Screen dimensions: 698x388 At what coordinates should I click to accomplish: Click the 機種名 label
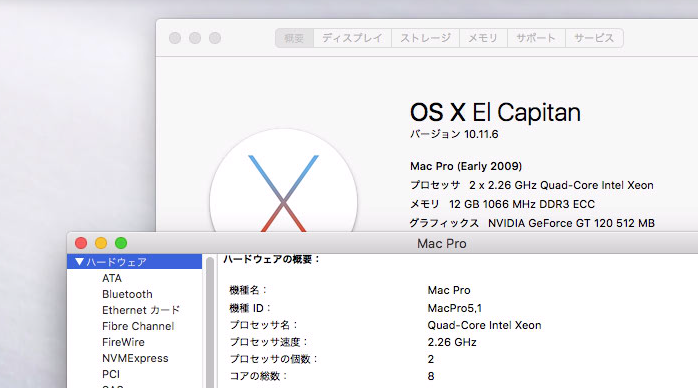pos(248,290)
